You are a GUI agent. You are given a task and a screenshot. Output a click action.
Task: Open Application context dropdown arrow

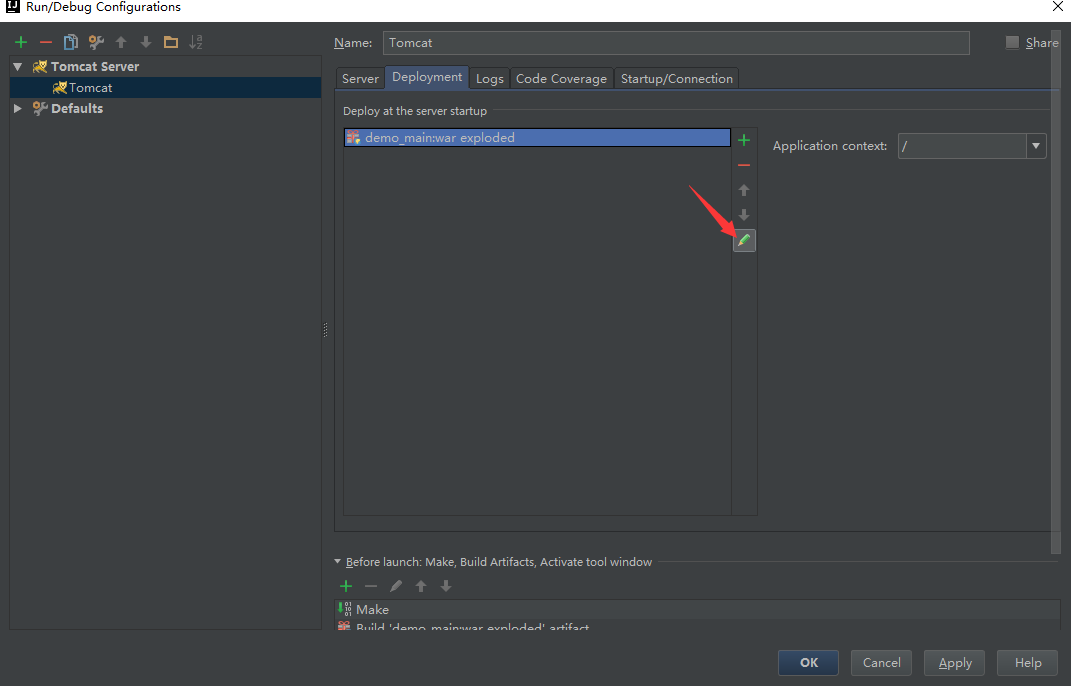[x=1036, y=146]
